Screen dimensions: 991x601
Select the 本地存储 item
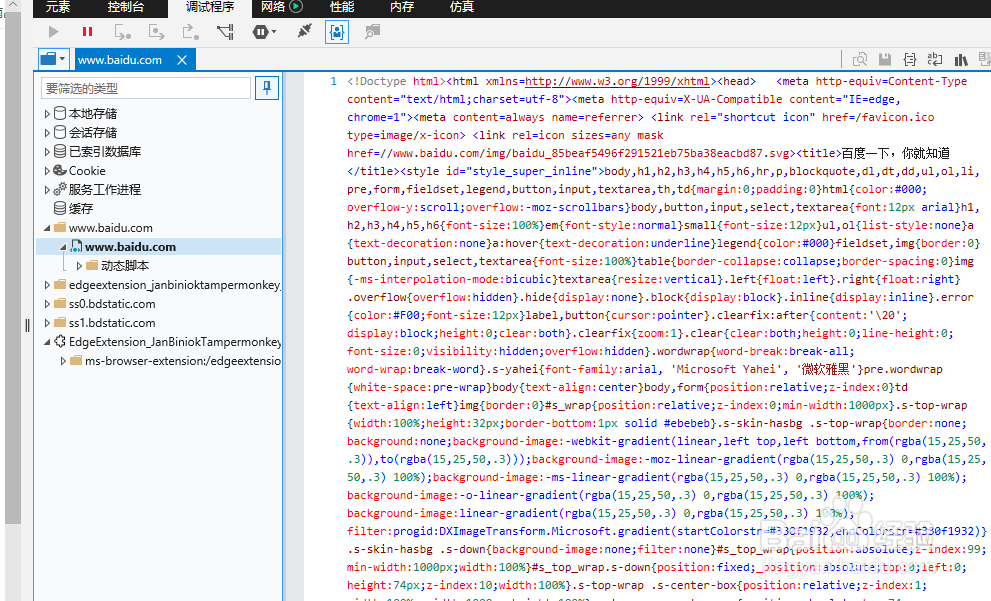pos(92,114)
